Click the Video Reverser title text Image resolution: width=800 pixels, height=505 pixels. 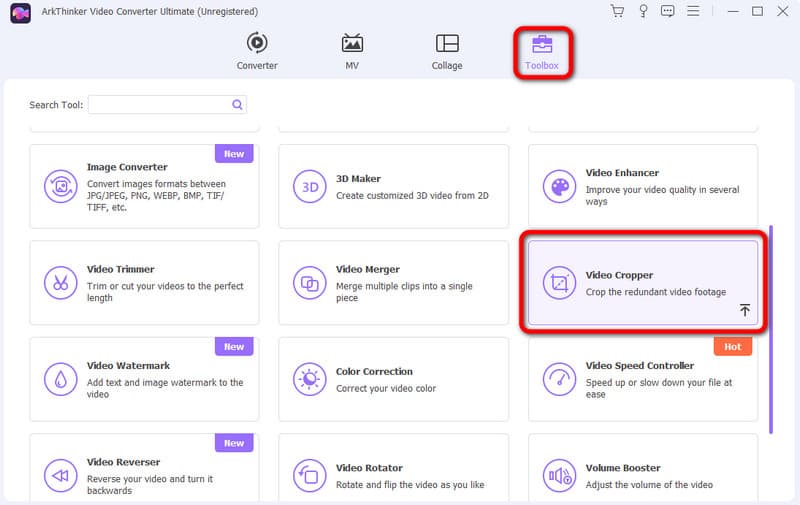coord(123,462)
